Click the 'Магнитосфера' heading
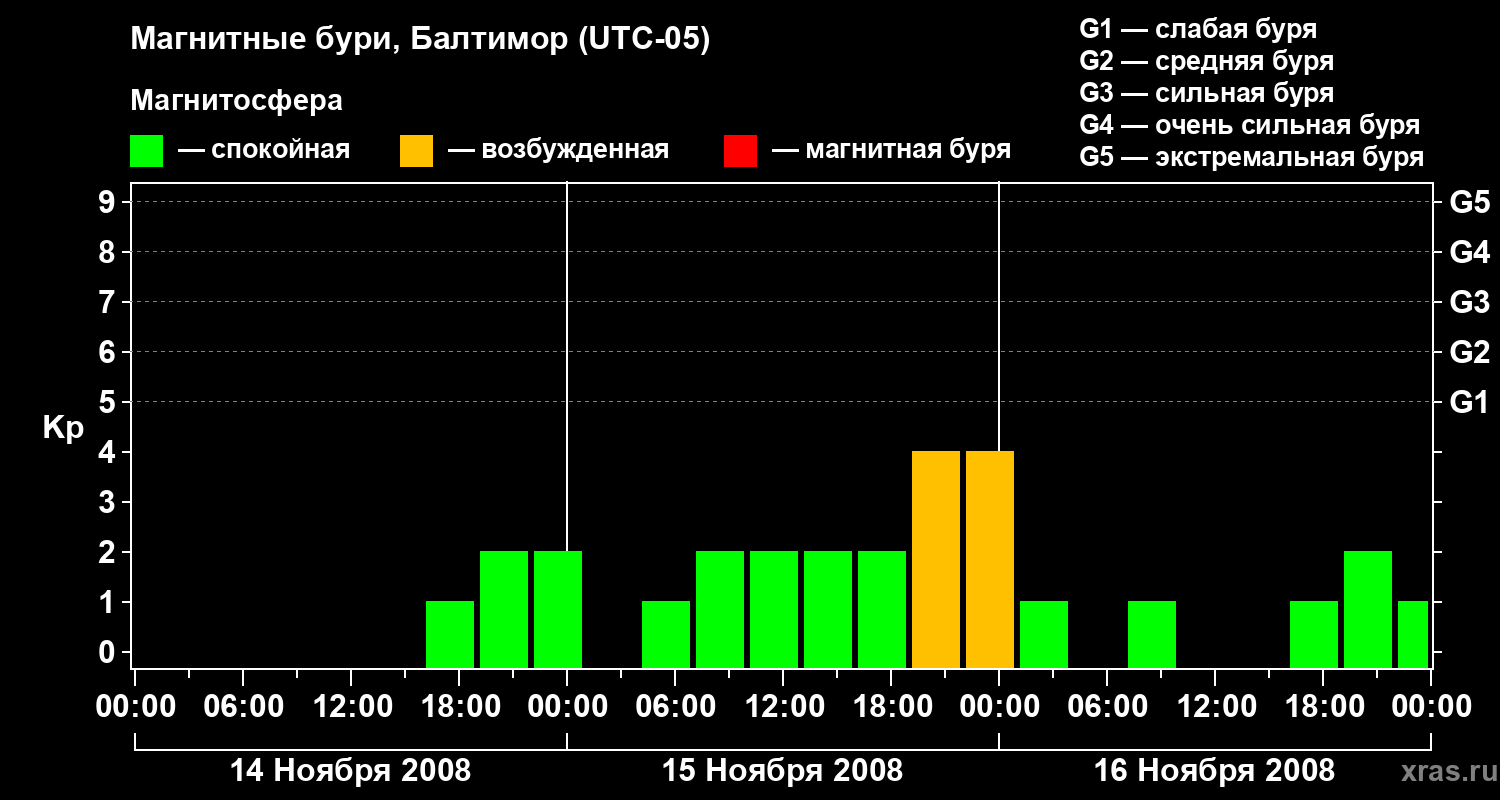 click(x=236, y=101)
